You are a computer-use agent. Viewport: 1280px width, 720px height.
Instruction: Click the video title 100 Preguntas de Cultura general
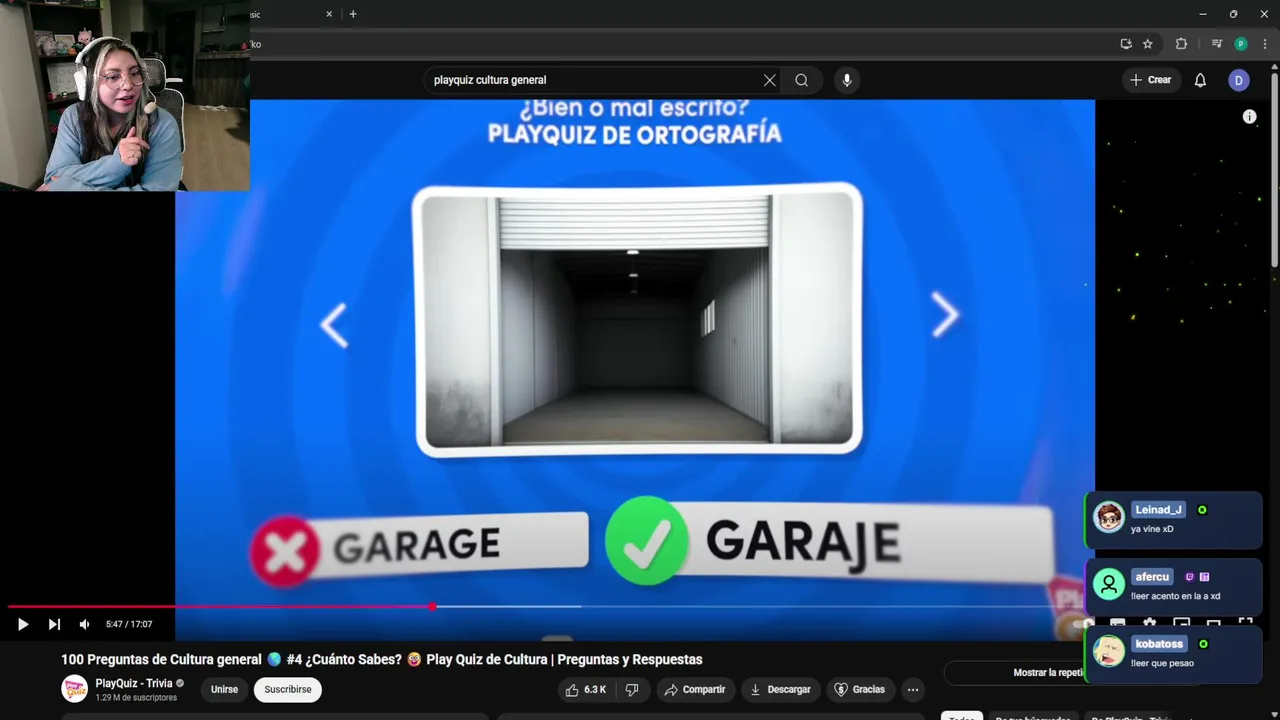click(382, 659)
